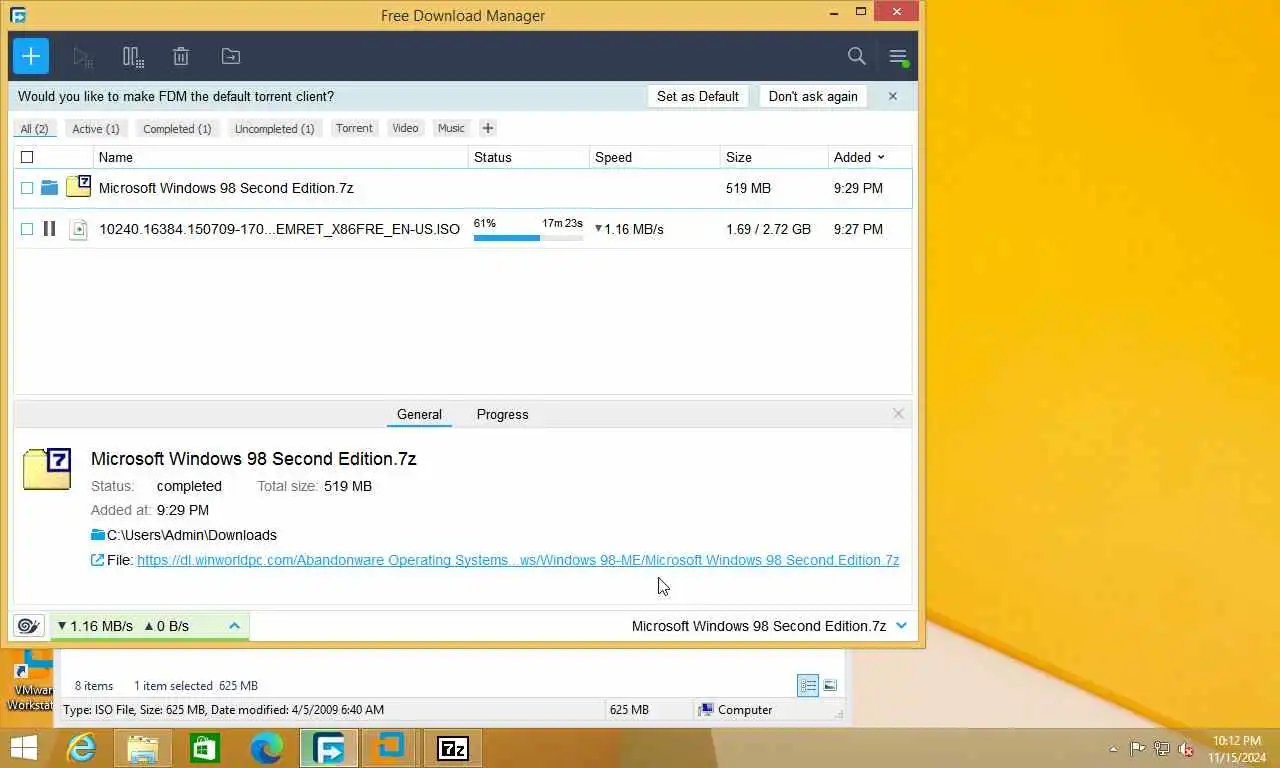Viewport: 1280px width, 768px height.
Task: Sort by Size column header
Action: click(774, 157)
